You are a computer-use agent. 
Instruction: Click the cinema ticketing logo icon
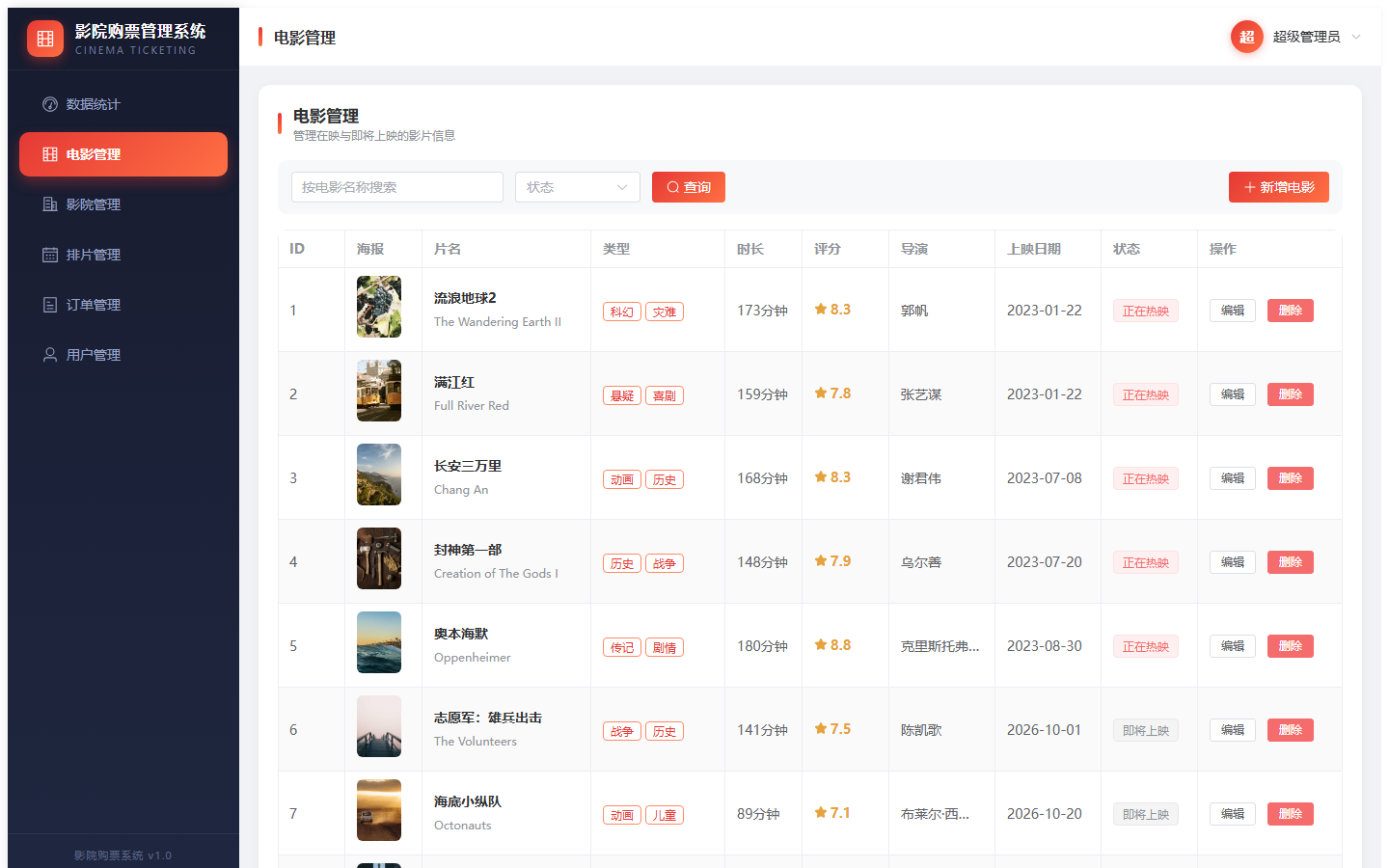(x=45, y=39)
